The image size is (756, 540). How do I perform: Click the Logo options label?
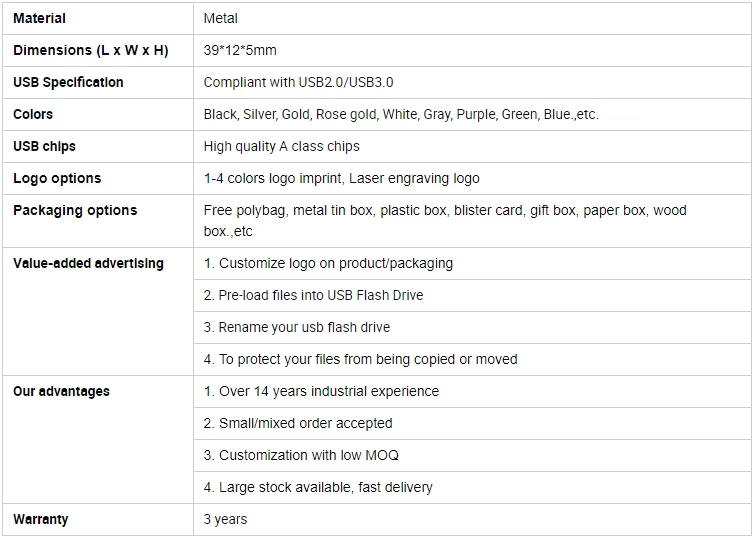click(57, 178)
